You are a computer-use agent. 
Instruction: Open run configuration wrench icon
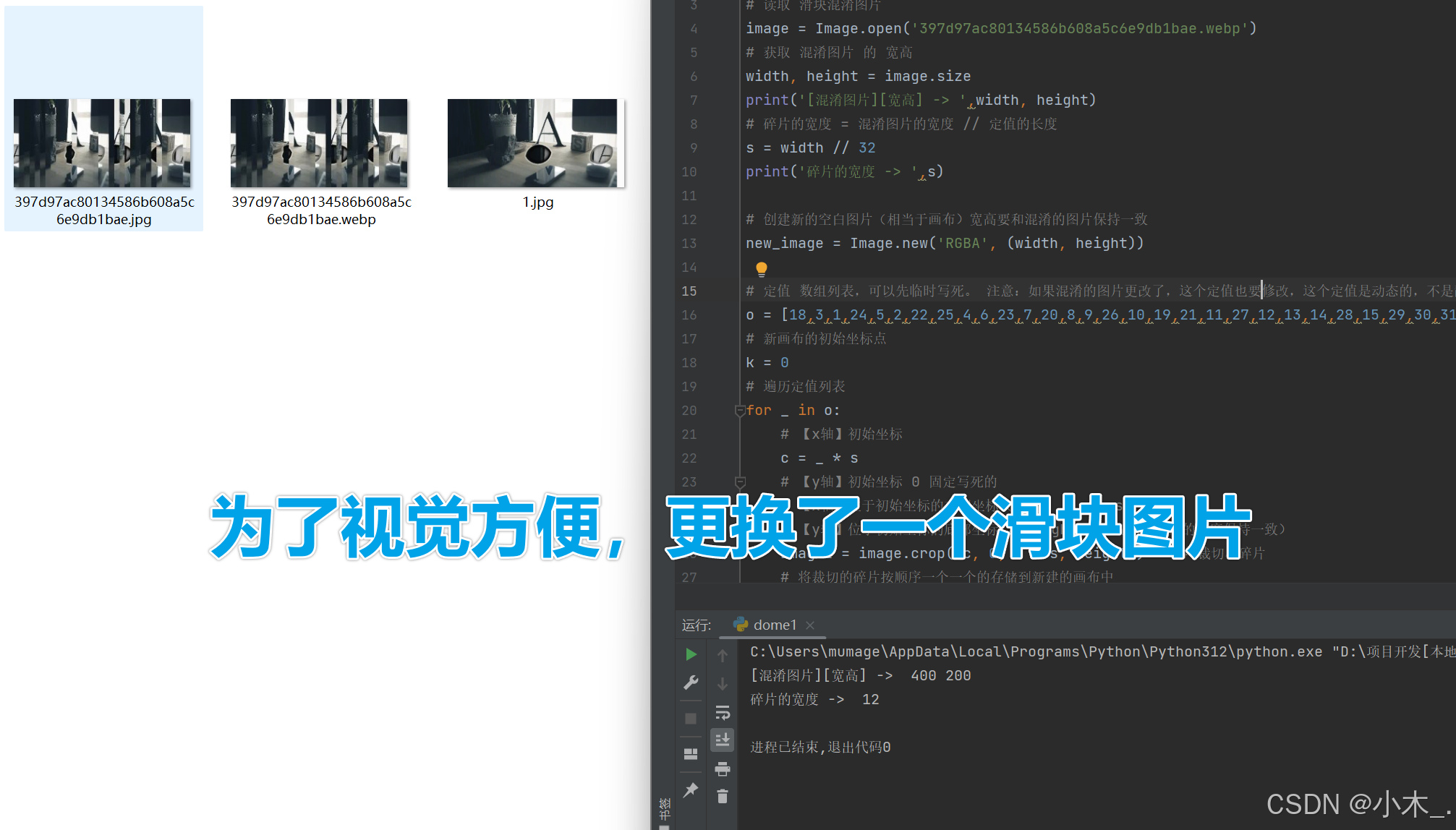(691, 683)
